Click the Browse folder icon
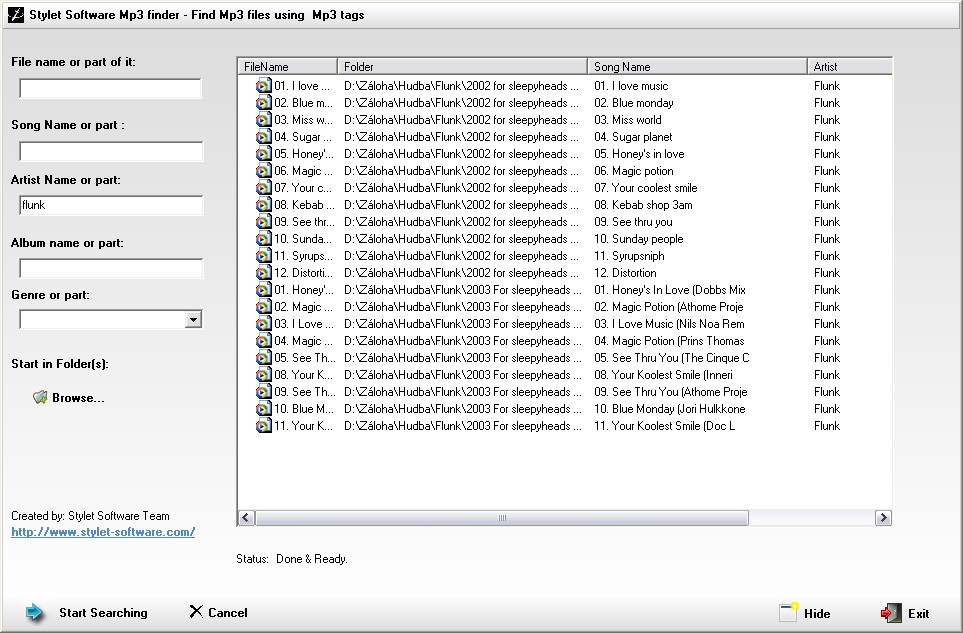The image size is (963, 633). pos(40,398)
